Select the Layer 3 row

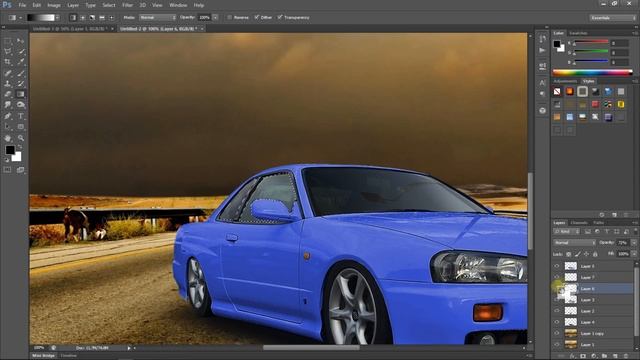[x=594, y=300]
